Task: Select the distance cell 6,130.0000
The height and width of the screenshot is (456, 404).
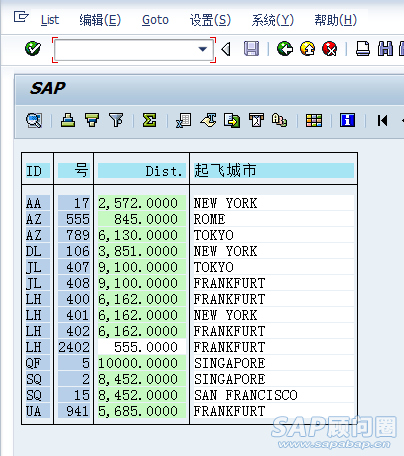Action: pos(142,235)
